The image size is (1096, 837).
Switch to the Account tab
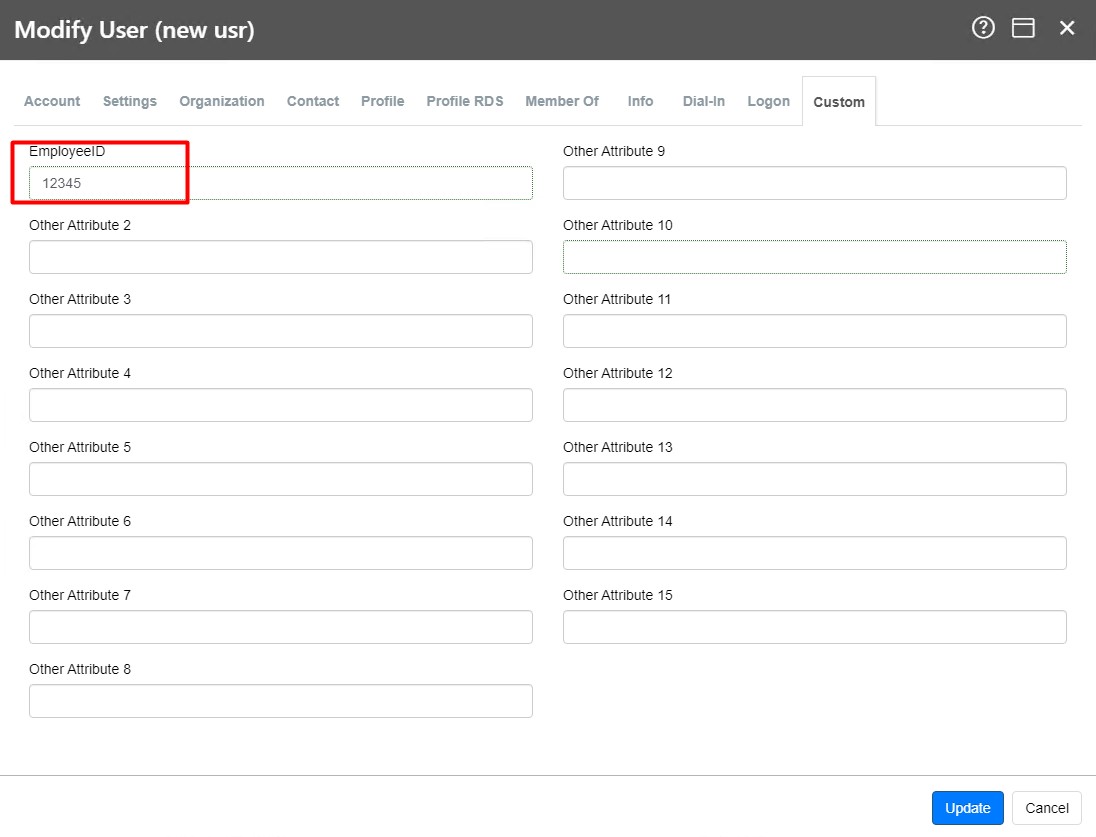(52, 101)
